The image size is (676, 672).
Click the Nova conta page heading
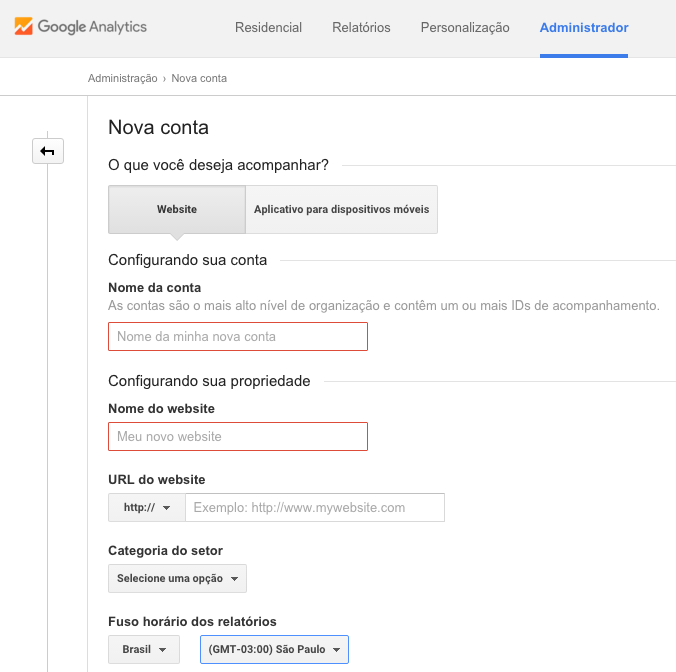tap(158, 128)
